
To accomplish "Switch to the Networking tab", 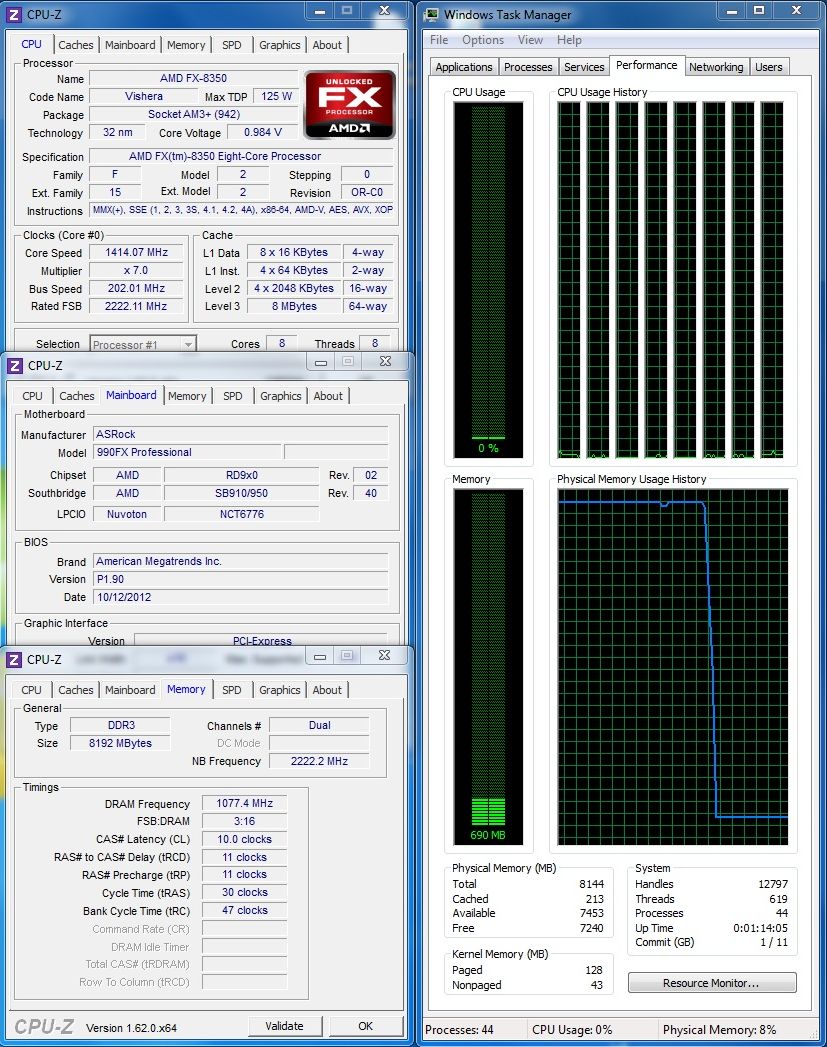I will click(716, 67).
